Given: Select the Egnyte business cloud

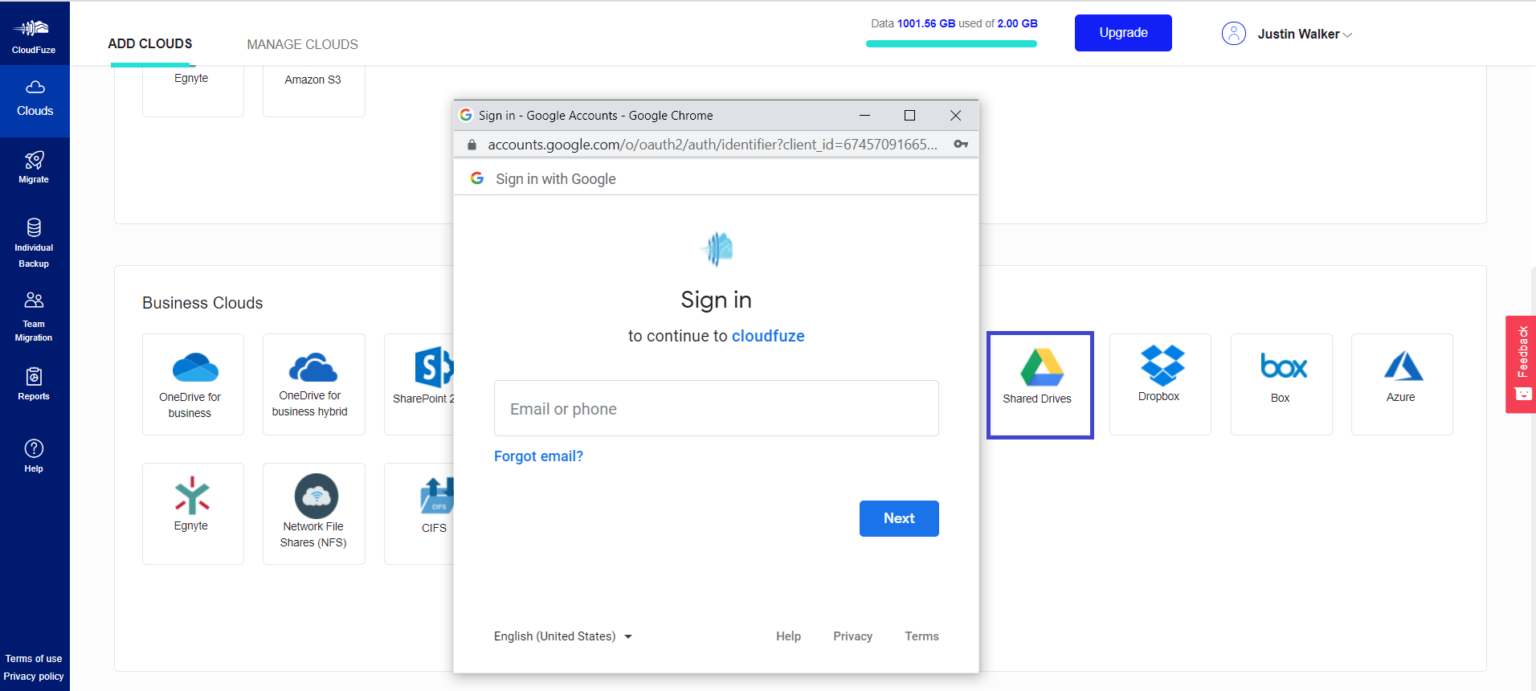Looking at the screenshot, I should [x=193, y=513].
